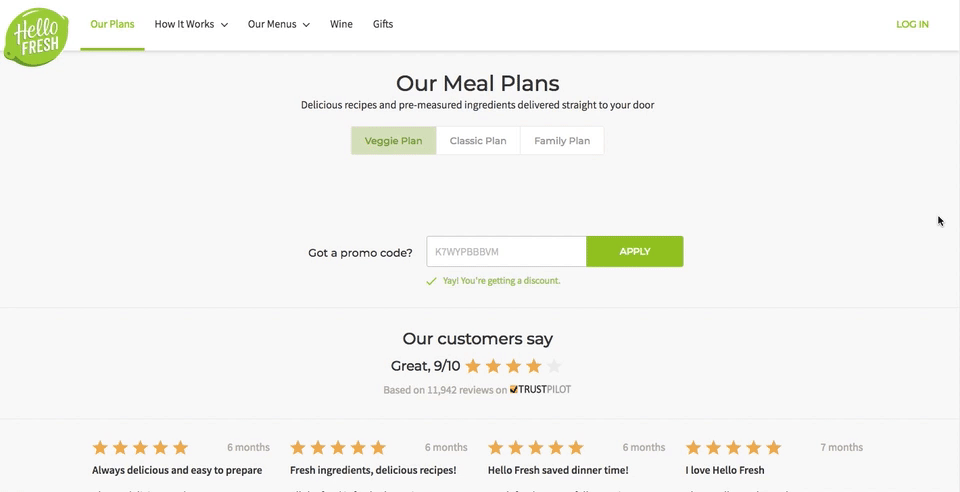
Task: Click the Trustpilot logo
Action: (541, 390)
